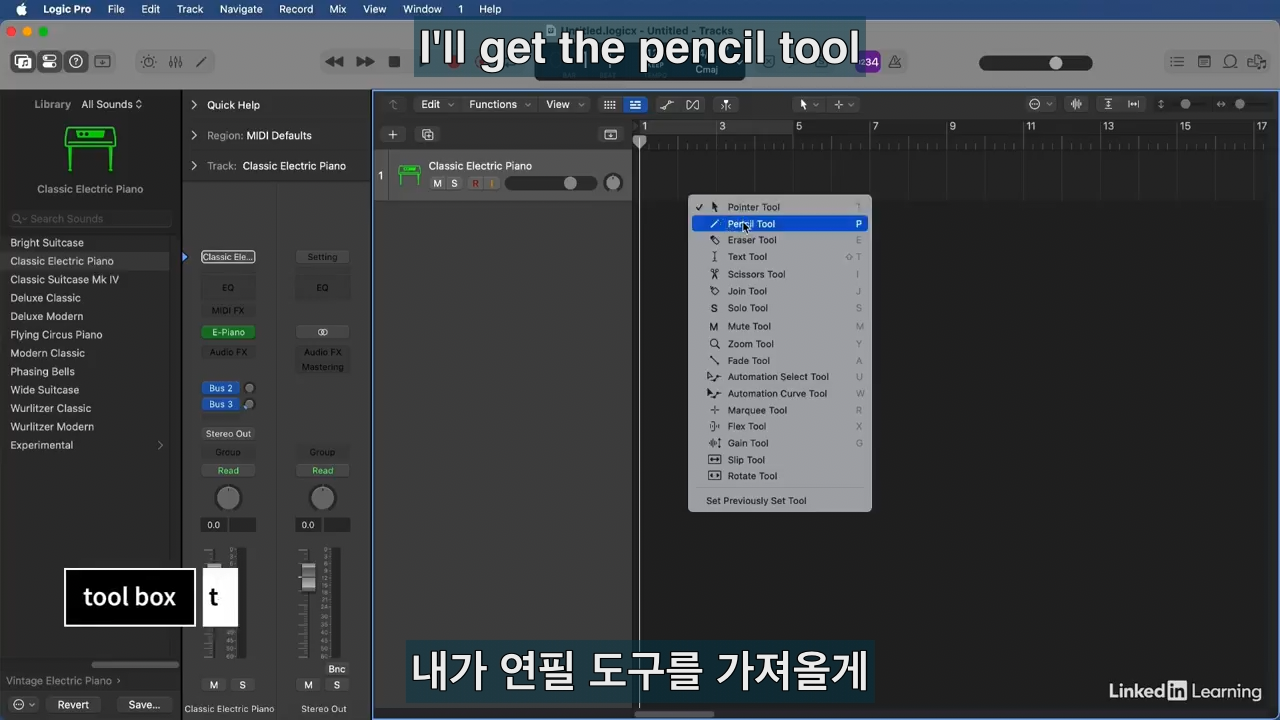Toggle the Inspector button in control bar
Viewport: 1280px width, 720px height.
[x=49, y=62]
